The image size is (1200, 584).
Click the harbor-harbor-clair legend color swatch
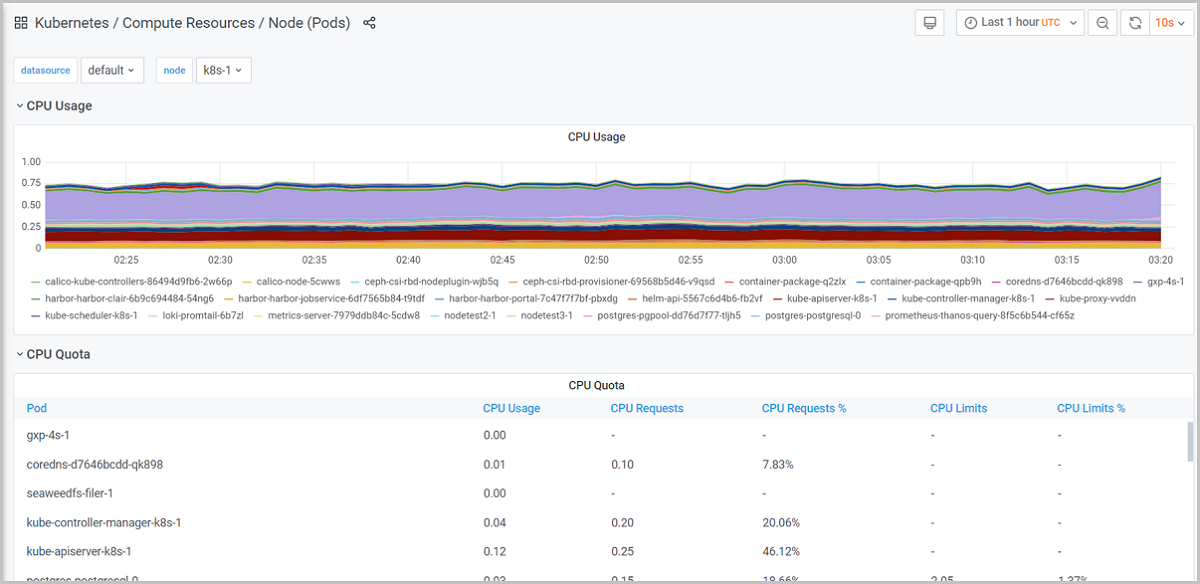point(36,299)
